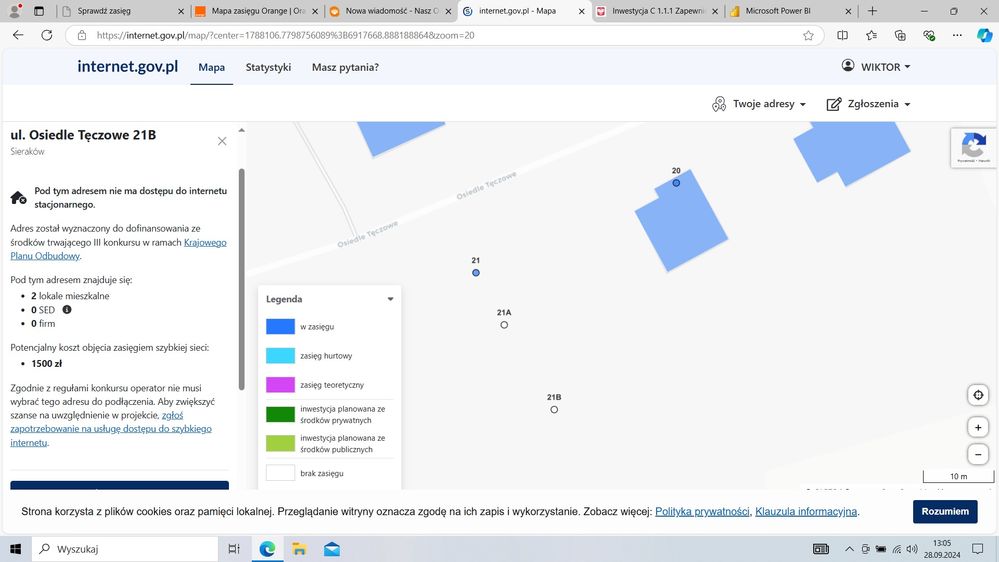The image size is (999, 562).
Task: Click the 'w zasięgu' blue legend swatch
Action: pyautogui.click(x=280, y=327)
